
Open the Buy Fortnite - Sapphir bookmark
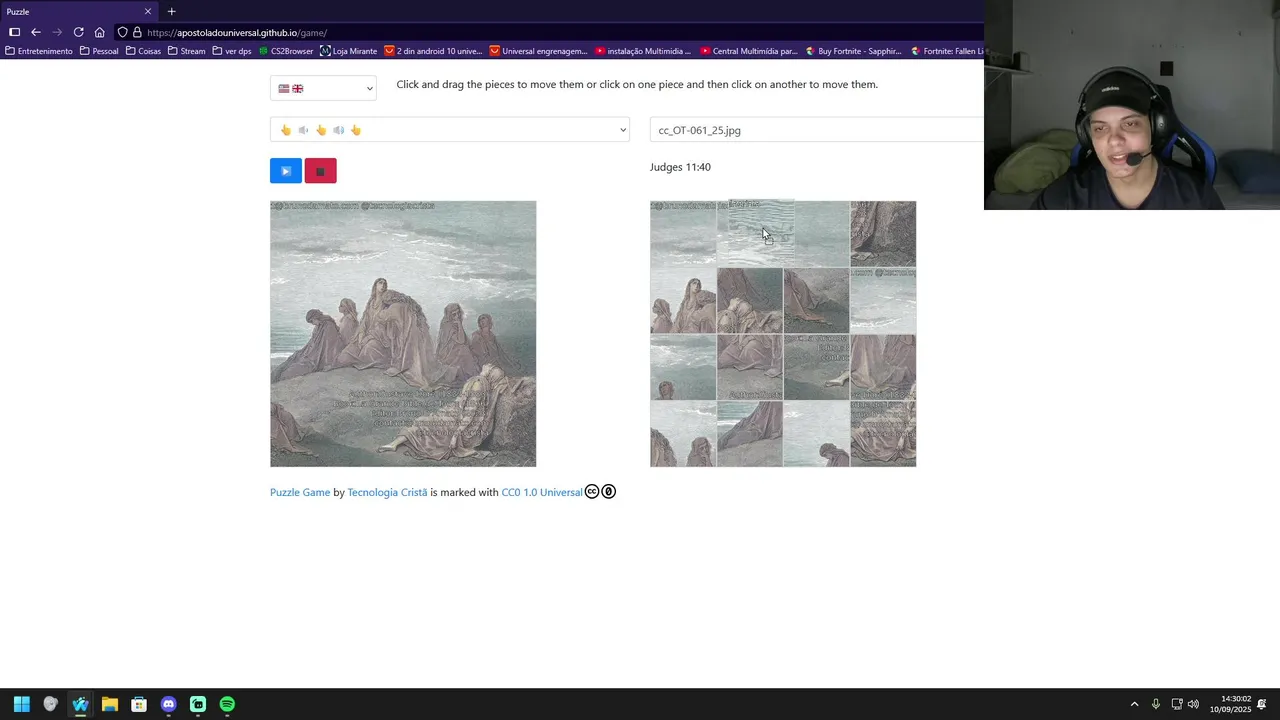coord(854,51)
